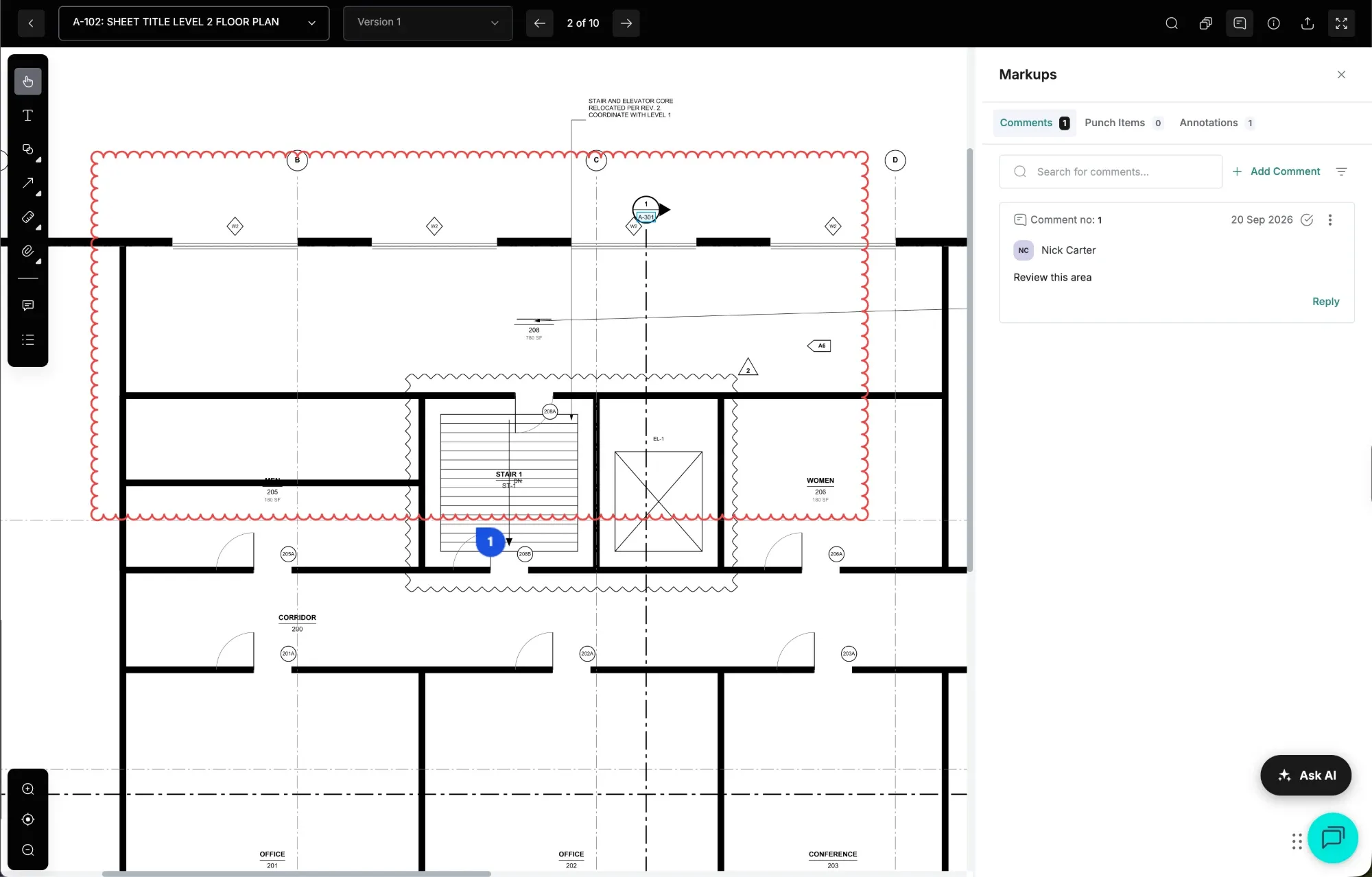Go back with the top-left chevron
Image resolution: width=1372 pixels, height=877 pixels.
coord(31,23)
